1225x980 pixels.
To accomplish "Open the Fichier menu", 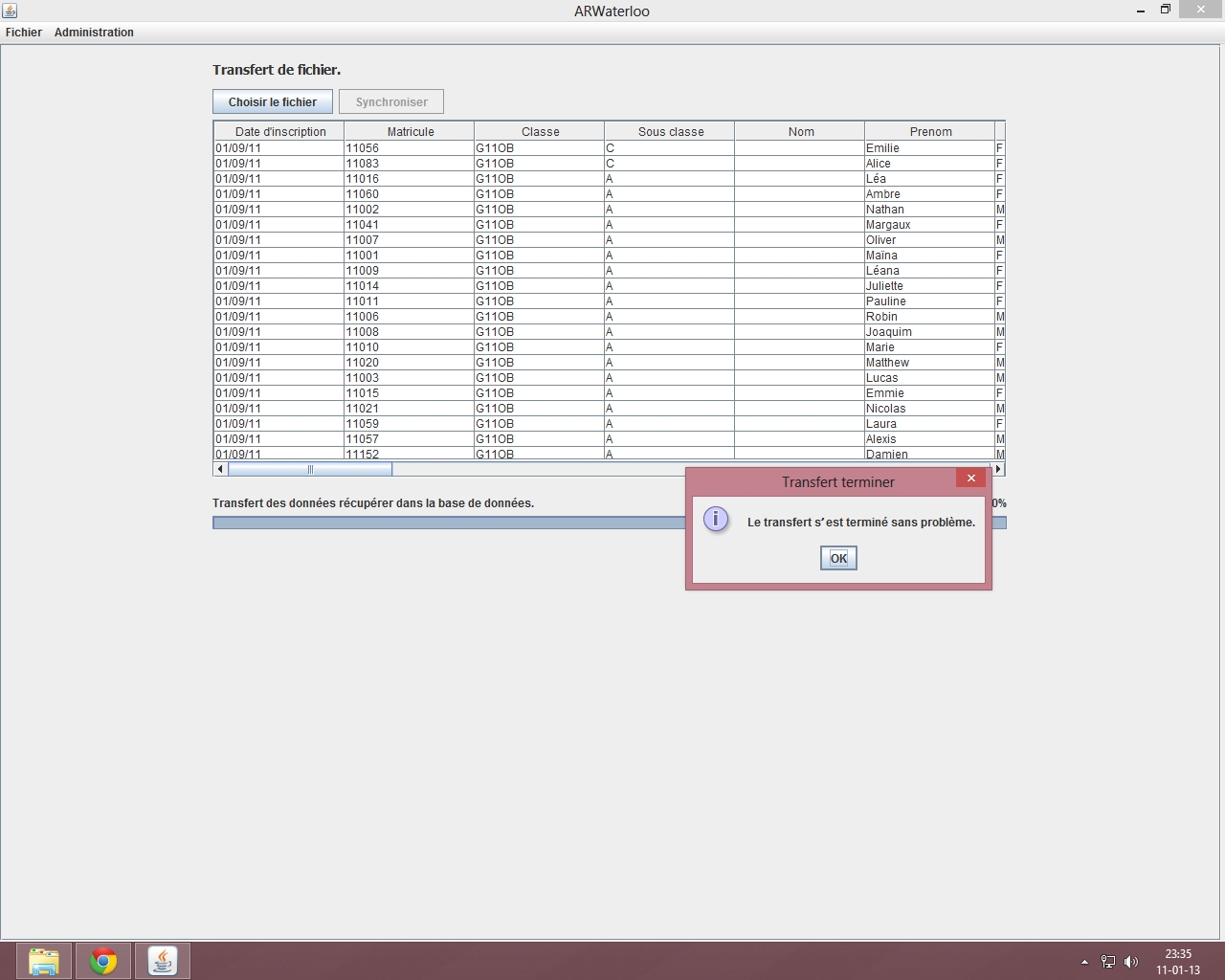I will click(x=24, y=33).
